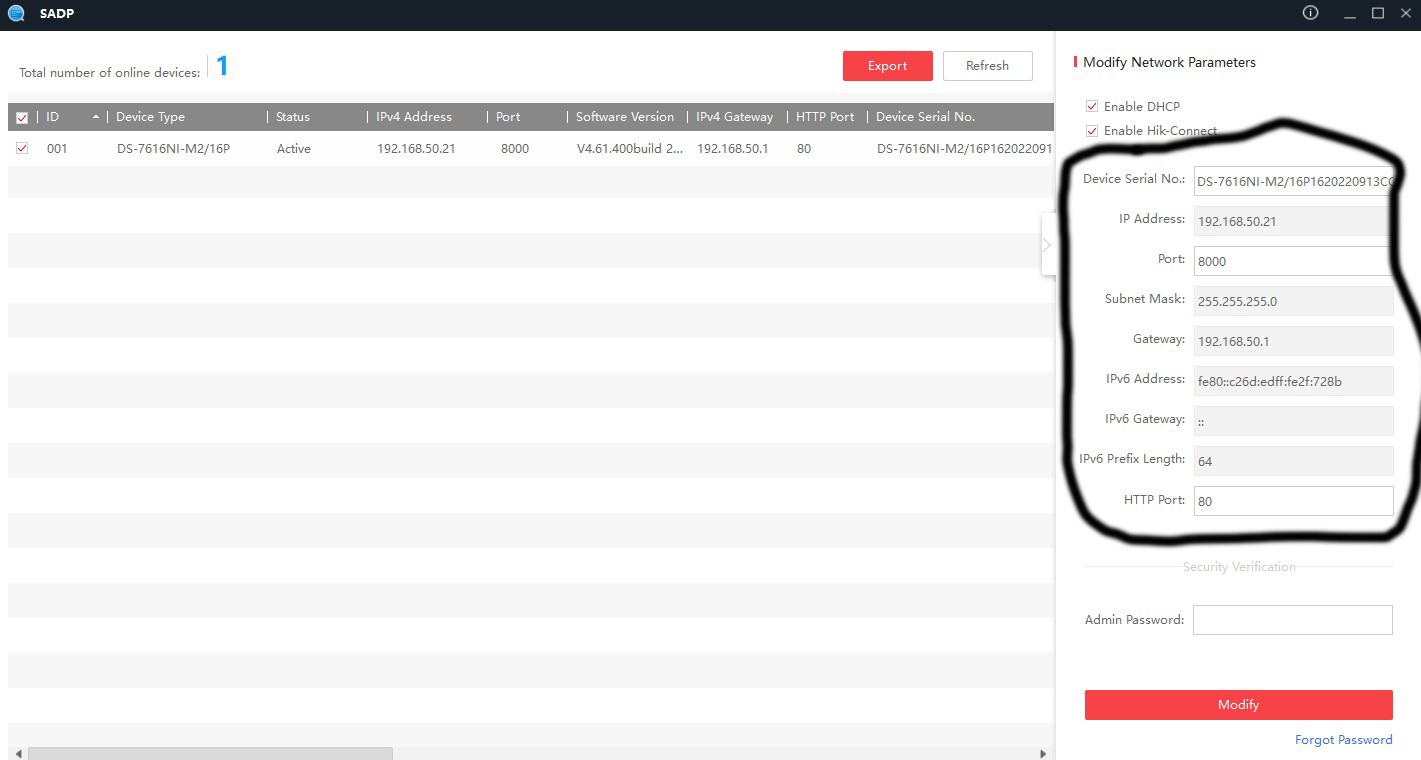Click the ID column sort arrow
The width and height of the screenshot is (1421, 760).
point(96,117)
